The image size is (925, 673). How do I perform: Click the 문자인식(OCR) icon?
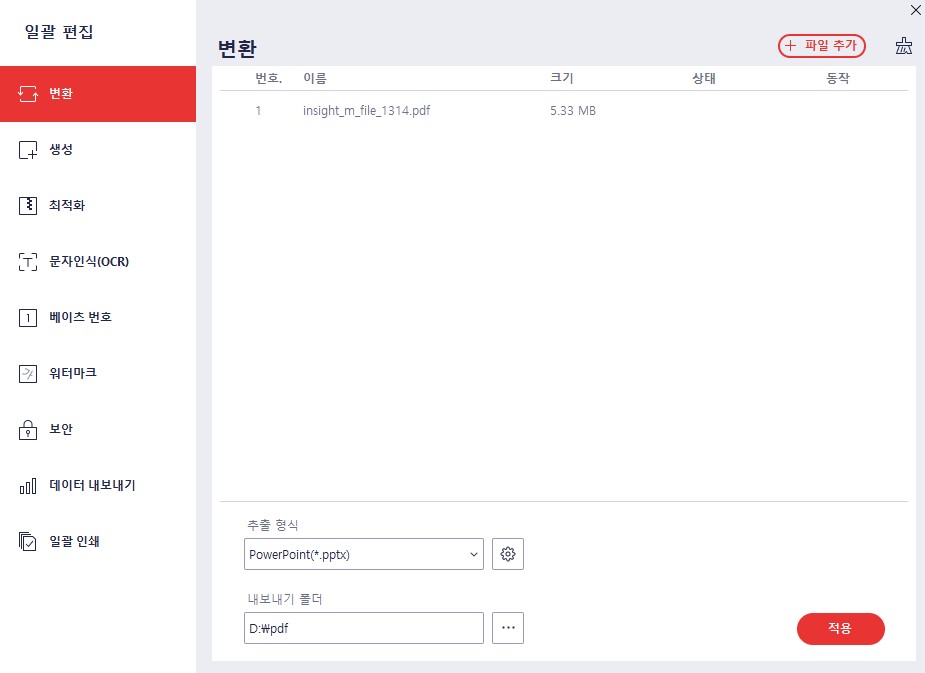click(x=28, y=262)
